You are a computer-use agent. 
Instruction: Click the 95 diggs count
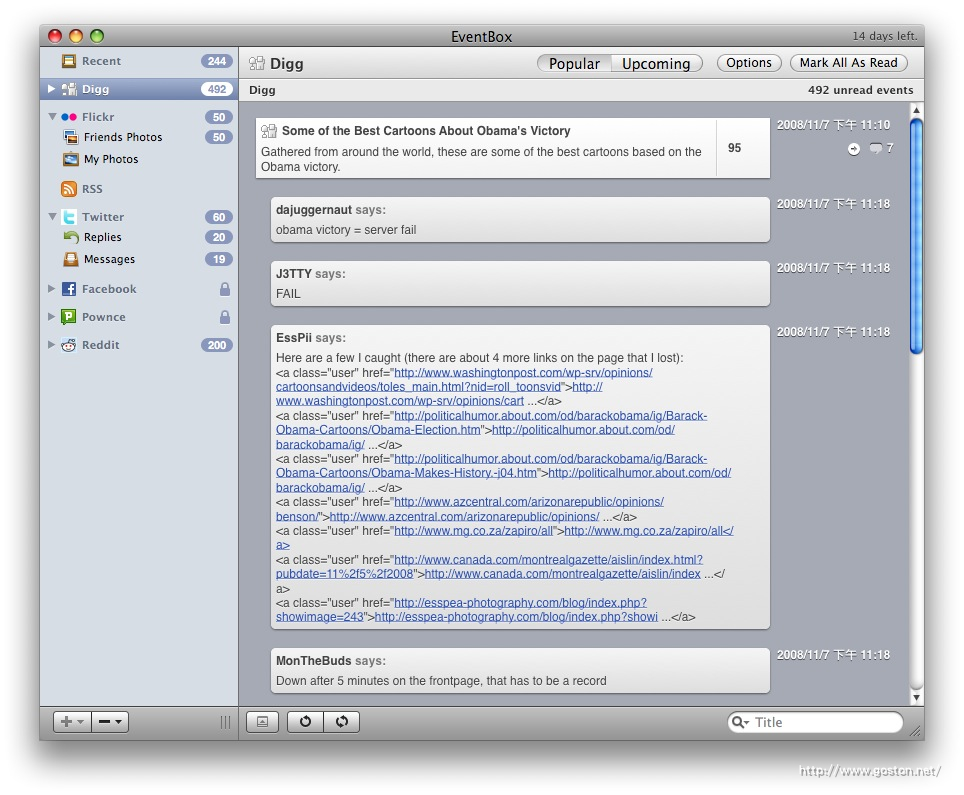(x=735, y=148)
